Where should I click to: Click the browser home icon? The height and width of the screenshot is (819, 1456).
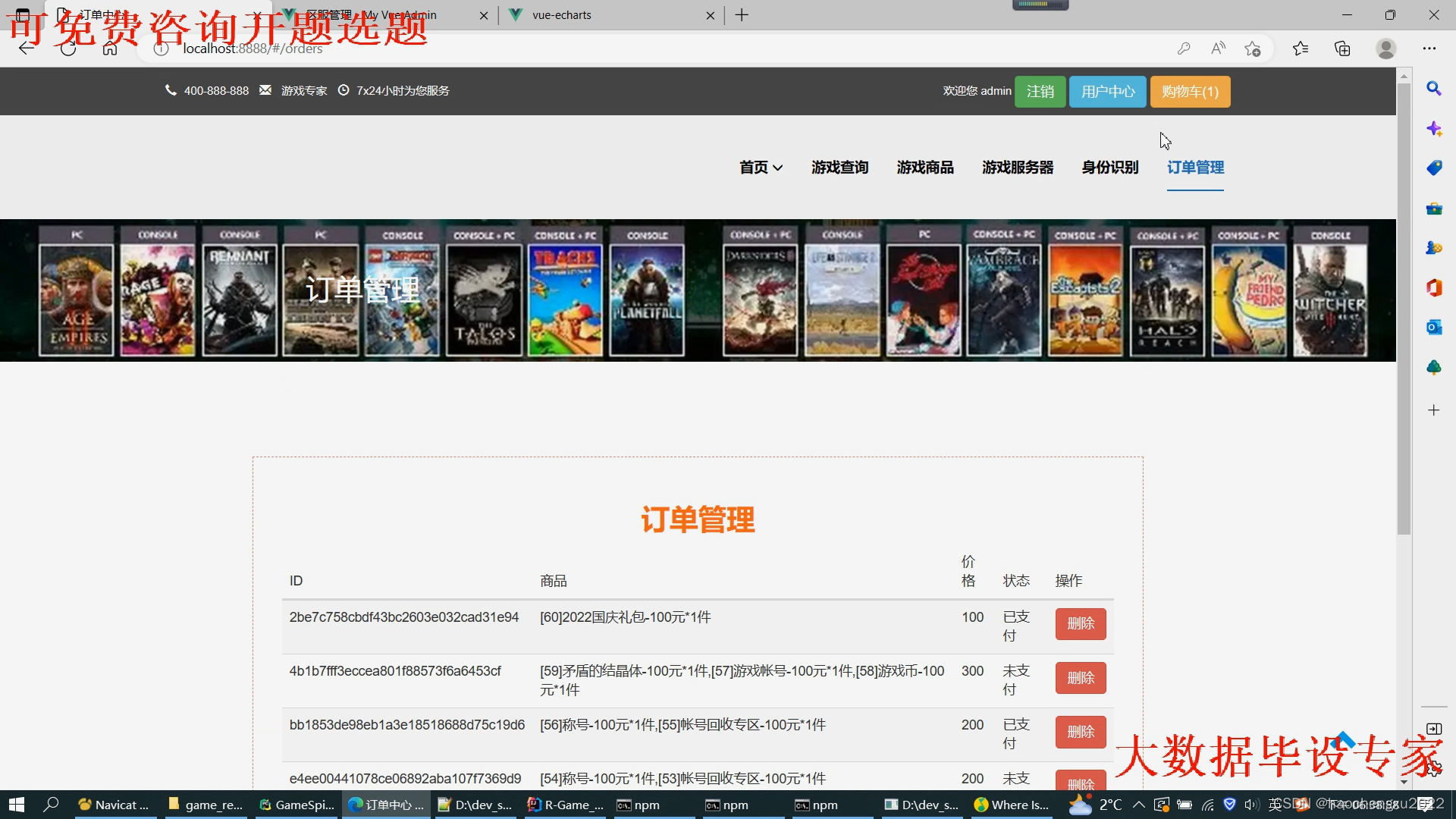(110, 49)
